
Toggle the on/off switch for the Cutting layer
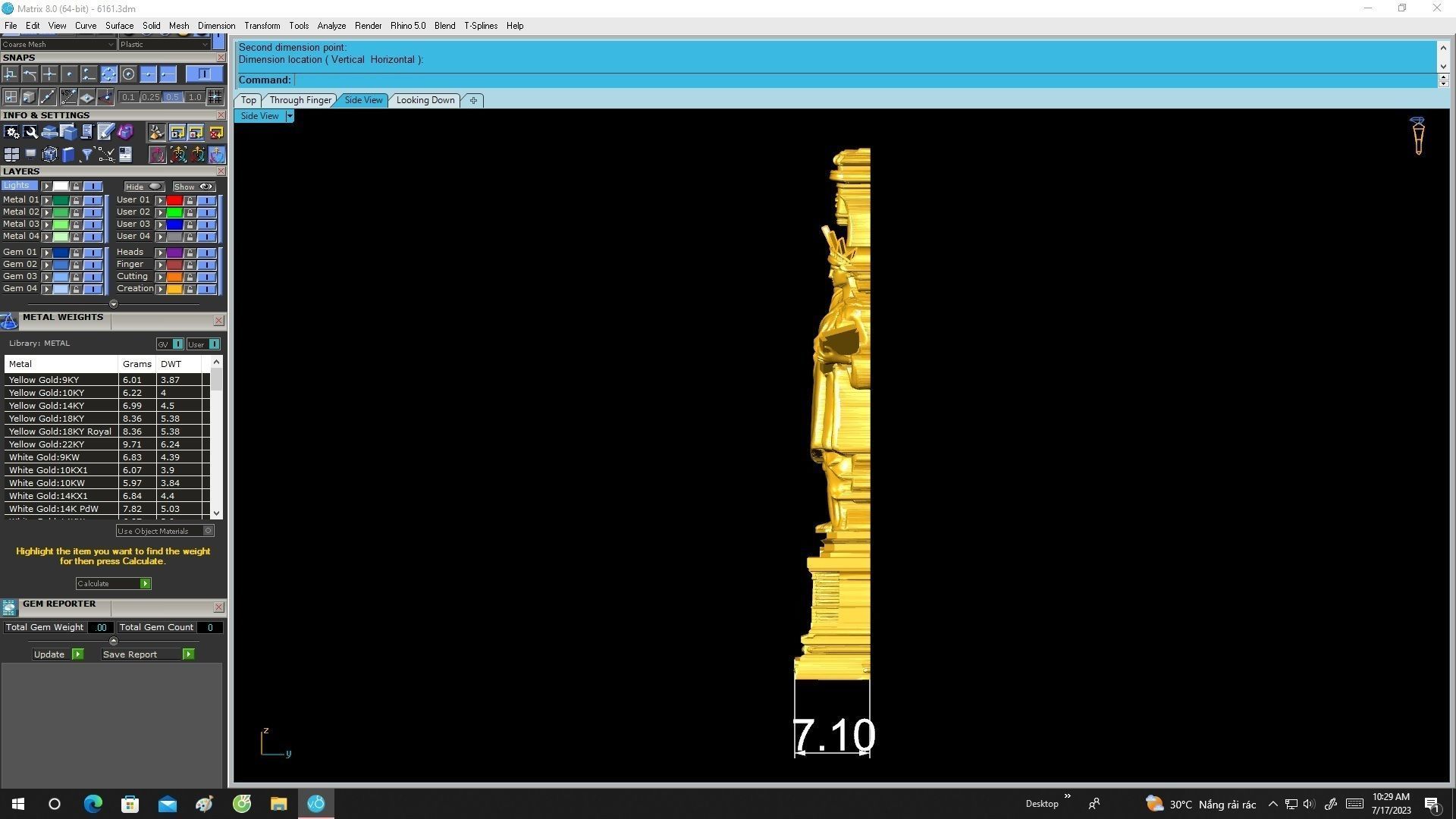coord(206,277)
